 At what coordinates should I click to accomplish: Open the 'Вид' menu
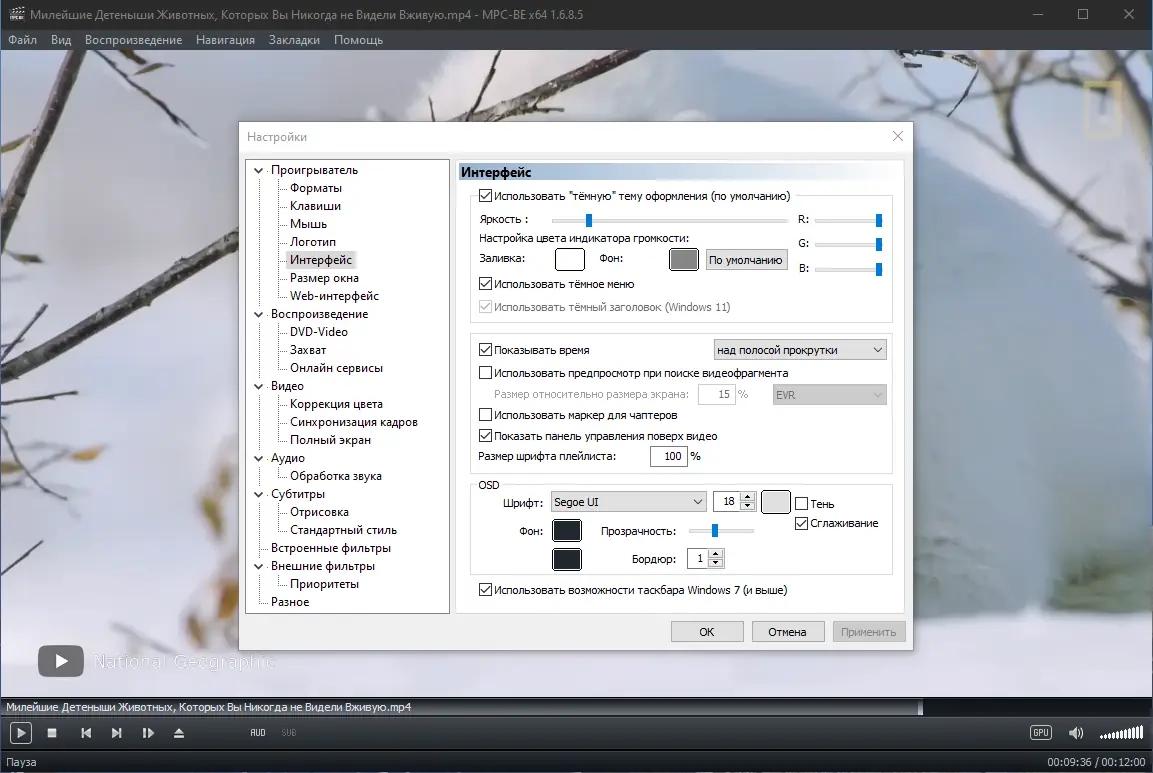tap(60, 40)
